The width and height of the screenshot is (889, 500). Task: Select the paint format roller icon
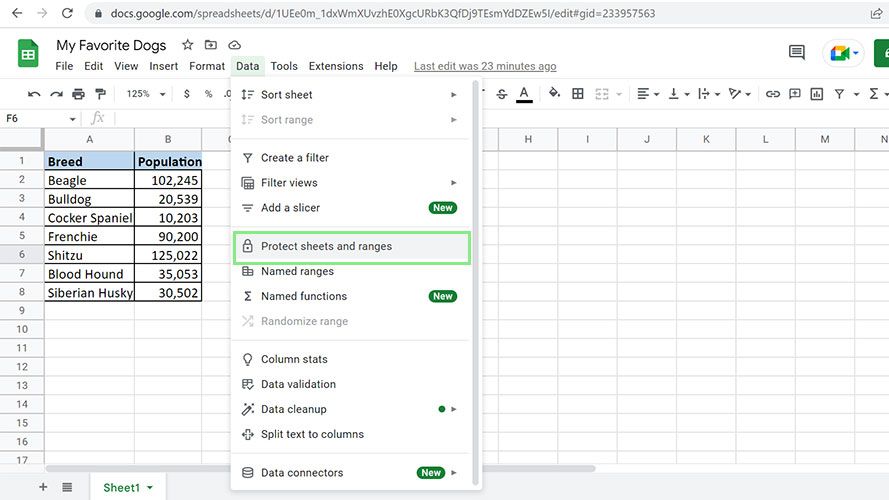point(100,94)
